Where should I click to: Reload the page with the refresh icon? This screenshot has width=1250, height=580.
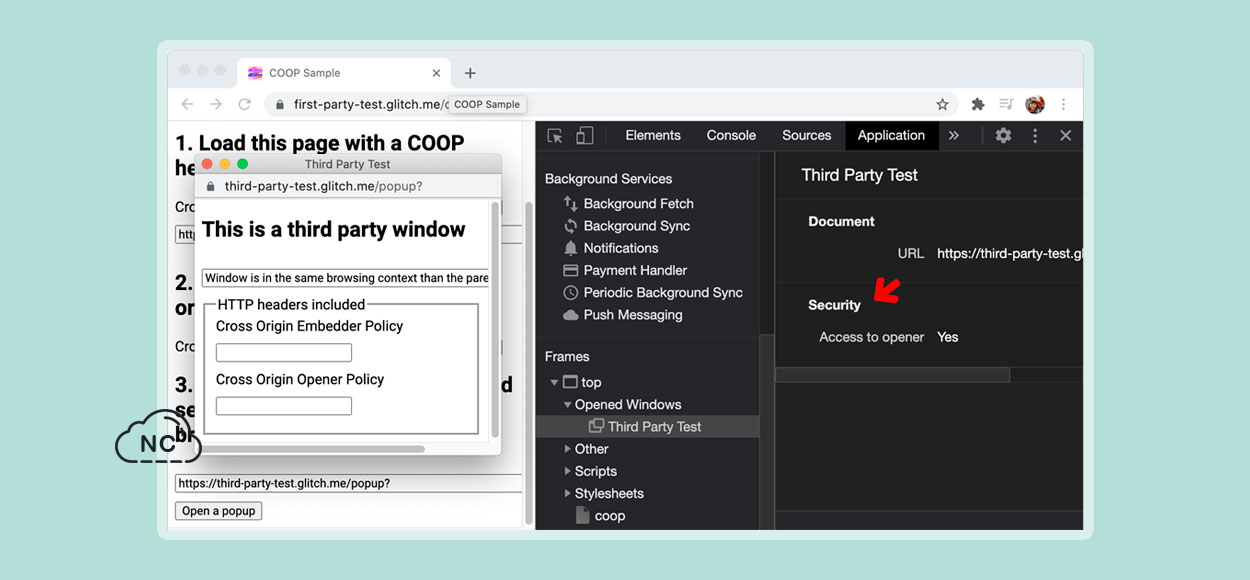[244, 104]
